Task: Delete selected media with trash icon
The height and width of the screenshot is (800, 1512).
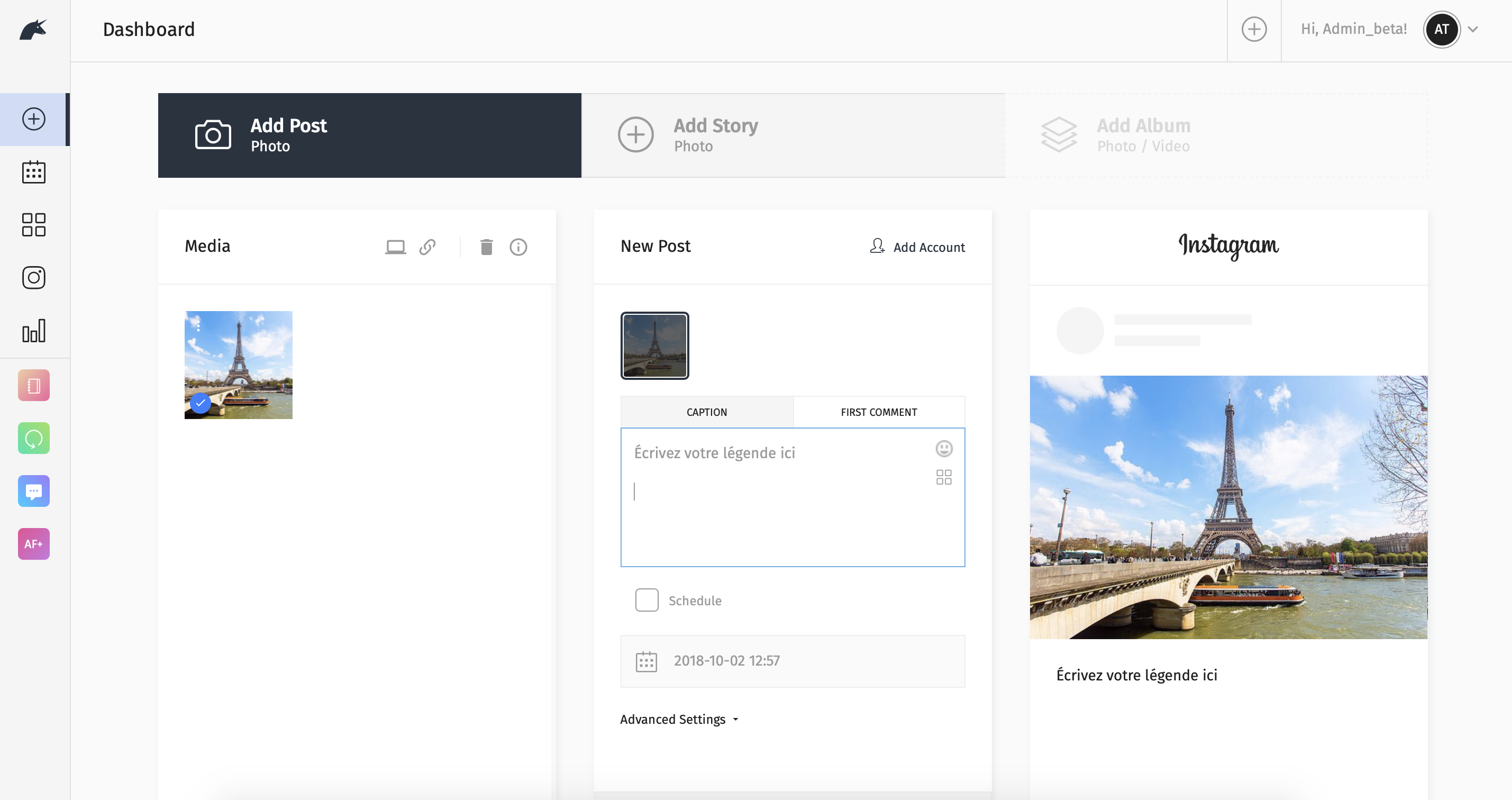Action: pos(487,247)
